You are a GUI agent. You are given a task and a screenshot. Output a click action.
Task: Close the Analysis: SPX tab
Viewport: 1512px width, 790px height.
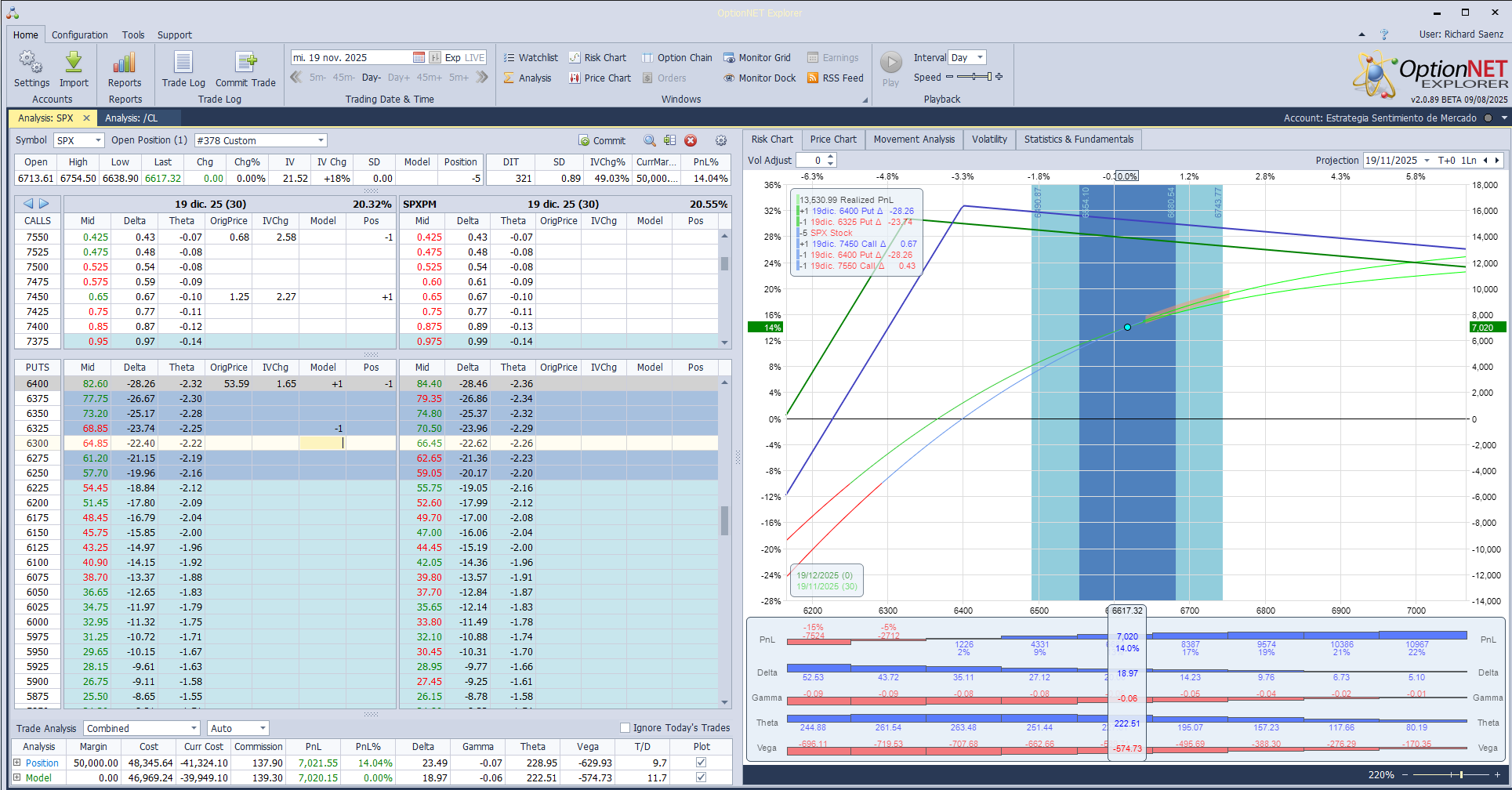86,118
